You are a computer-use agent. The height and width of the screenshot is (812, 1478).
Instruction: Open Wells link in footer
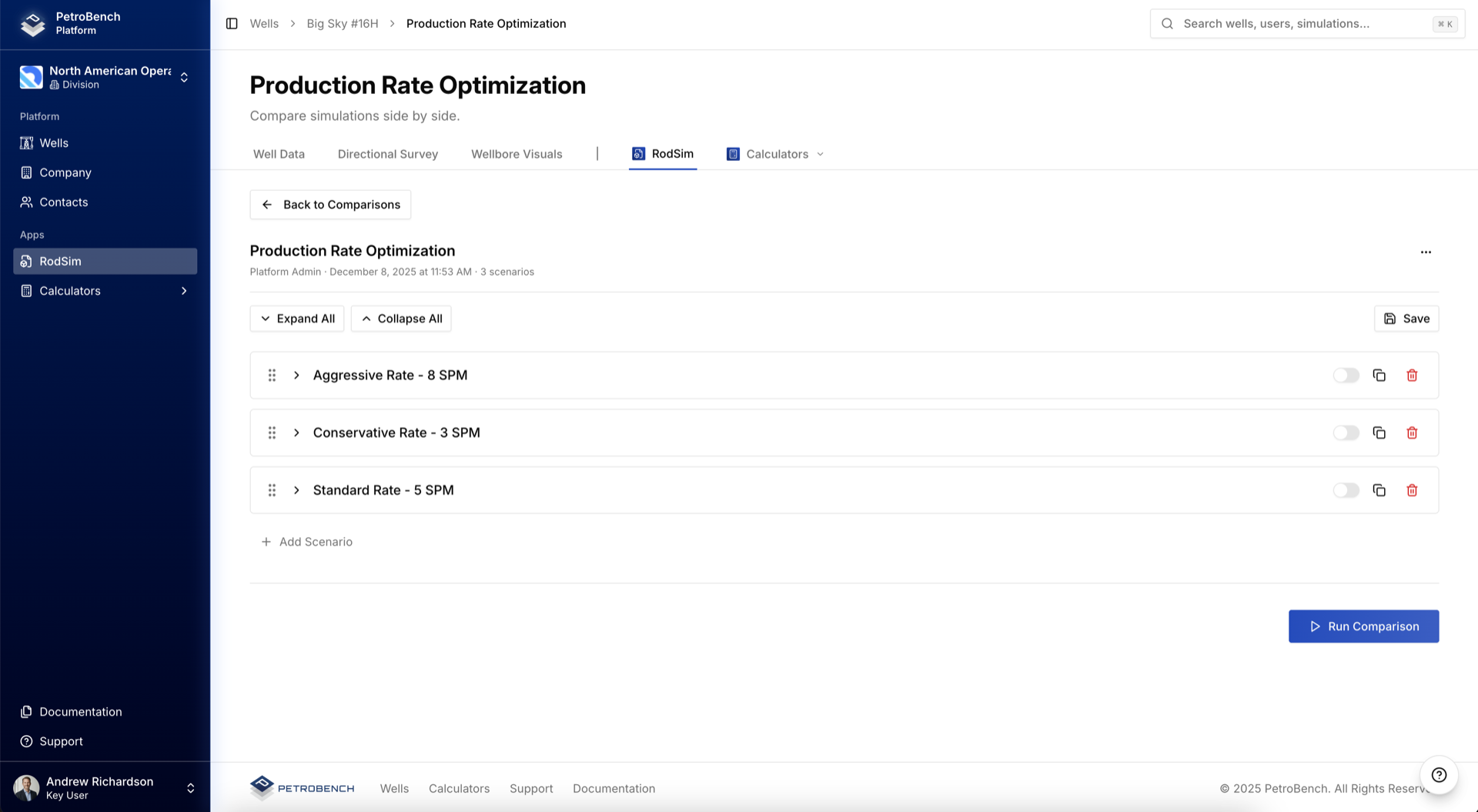tap(394, 788)
